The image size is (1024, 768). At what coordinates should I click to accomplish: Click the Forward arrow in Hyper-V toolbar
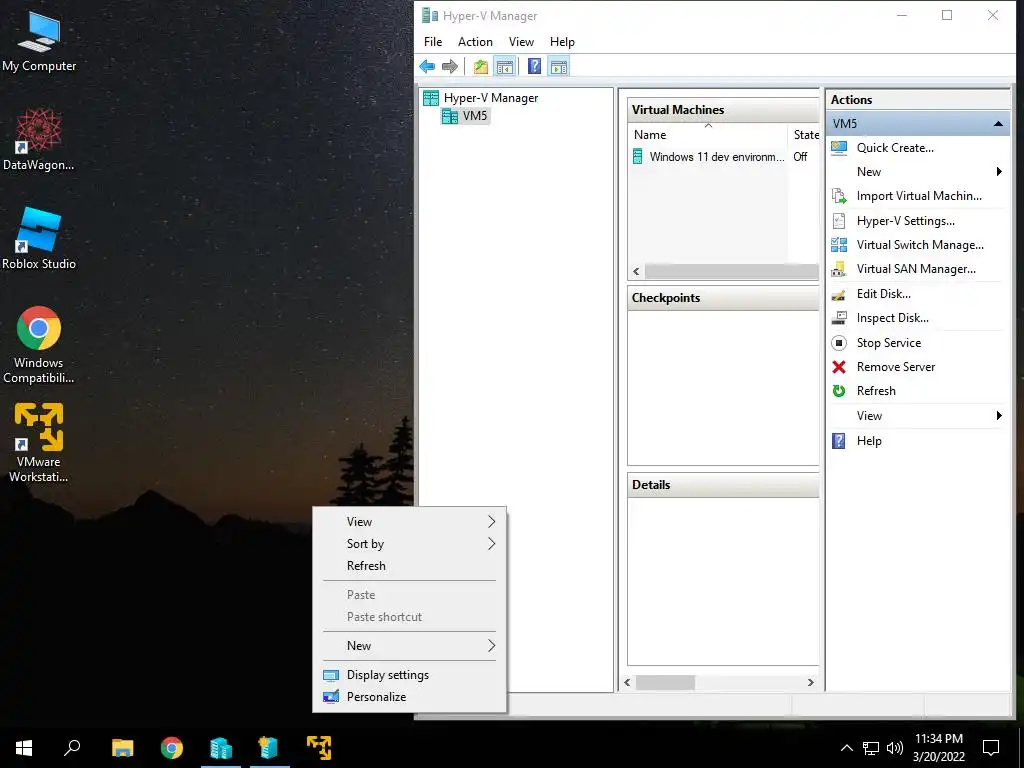pyautogui.click(x=450, y=66)
